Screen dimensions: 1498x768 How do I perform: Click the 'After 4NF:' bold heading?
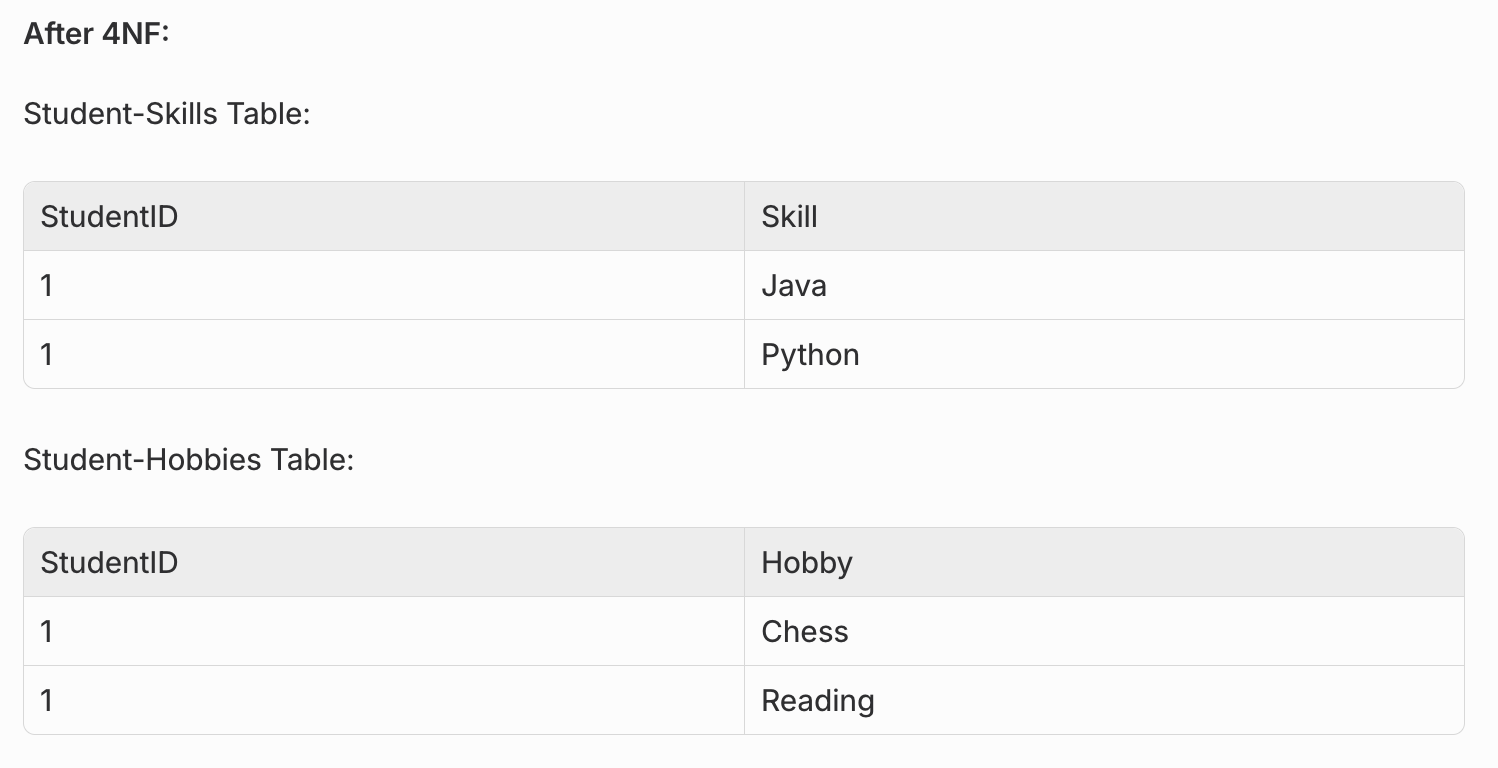97,33
